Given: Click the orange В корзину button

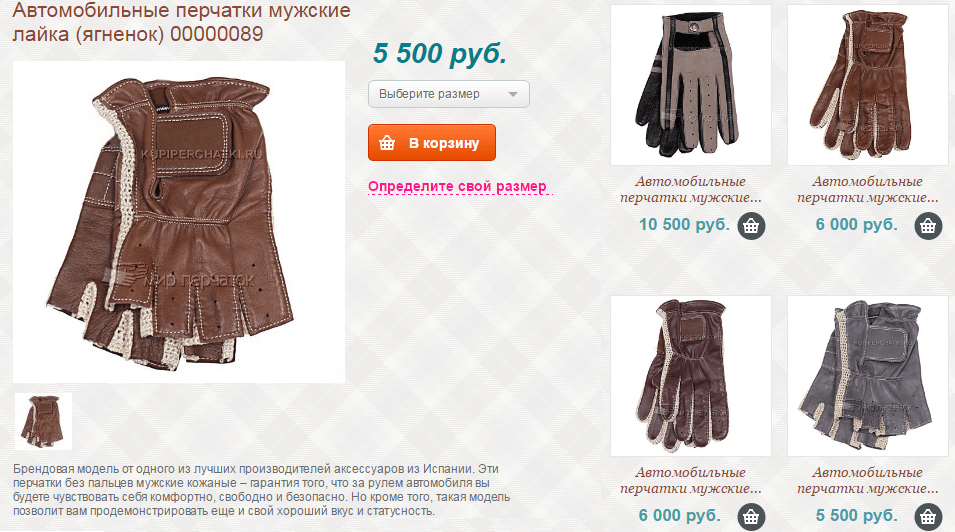Looking at the screenshot, I should (x=432, y=143).
